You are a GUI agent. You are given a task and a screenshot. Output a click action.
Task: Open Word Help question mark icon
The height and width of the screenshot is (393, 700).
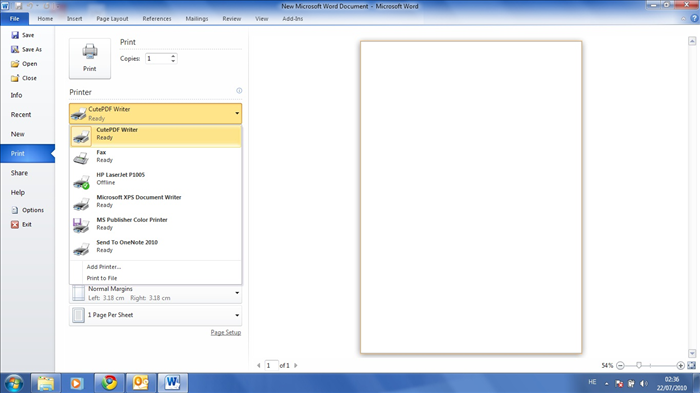click(694, 19)
